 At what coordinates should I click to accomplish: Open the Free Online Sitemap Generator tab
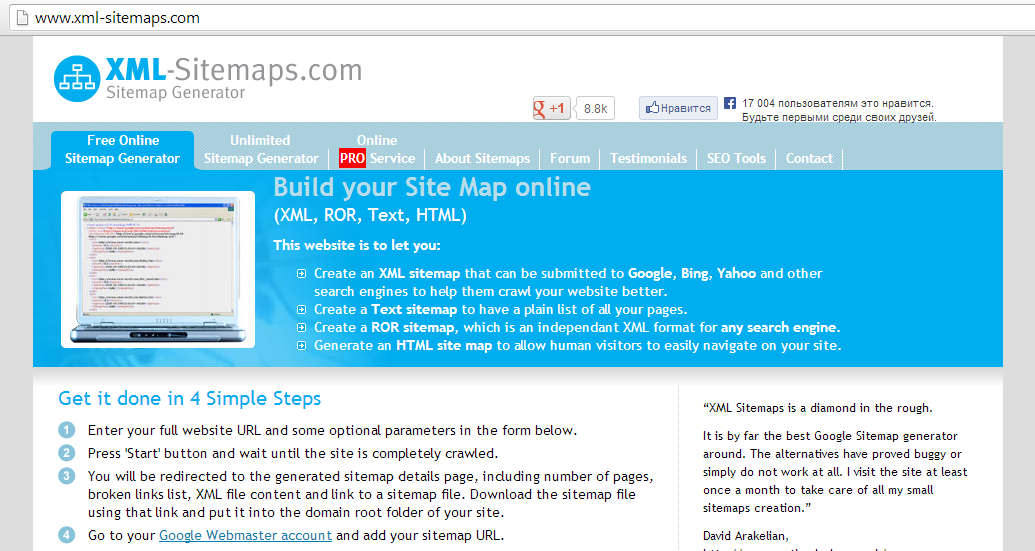(x=122, y=150)
